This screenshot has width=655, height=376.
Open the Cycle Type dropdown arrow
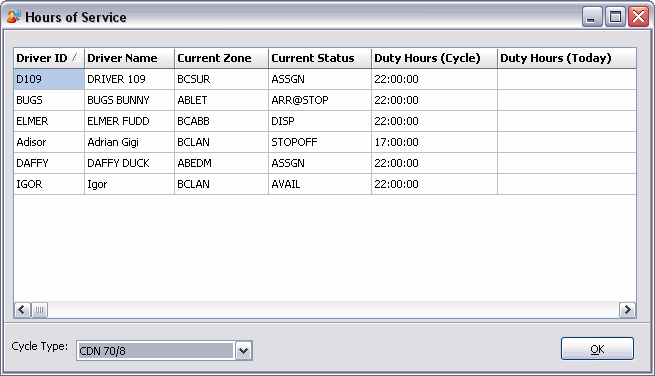[244, 351]
